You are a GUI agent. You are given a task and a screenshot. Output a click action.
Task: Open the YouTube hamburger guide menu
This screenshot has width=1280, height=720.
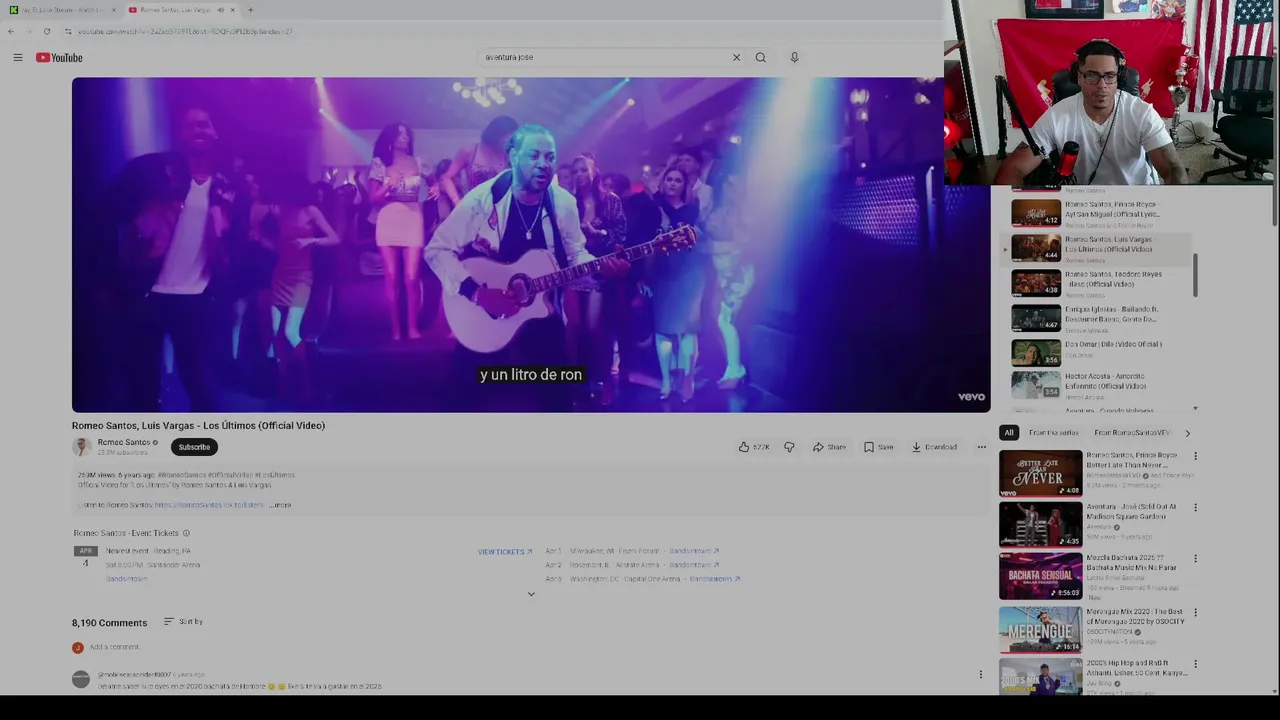pyautogui.click(x=18, y=58)
